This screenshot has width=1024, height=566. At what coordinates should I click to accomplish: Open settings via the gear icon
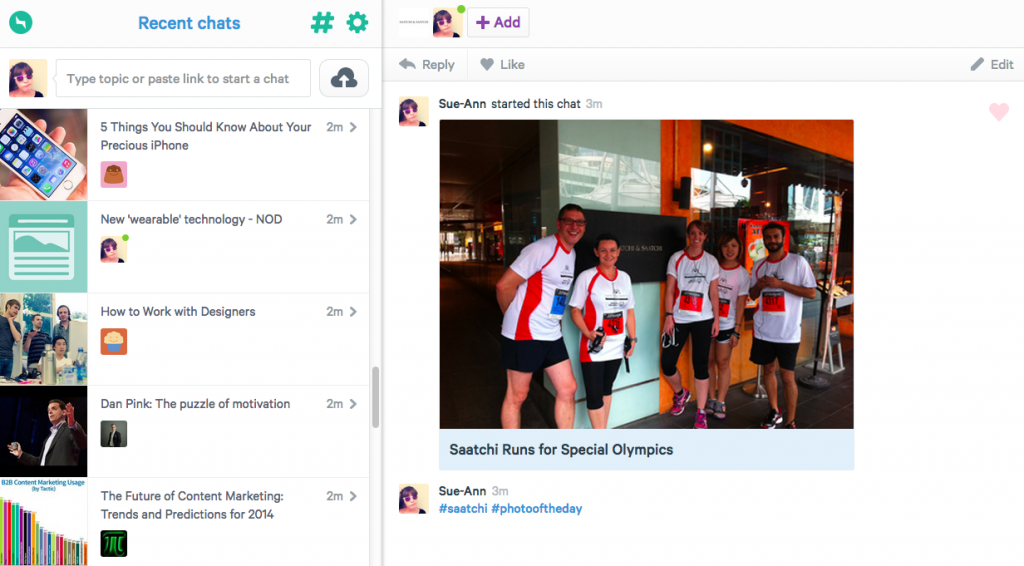357,22
